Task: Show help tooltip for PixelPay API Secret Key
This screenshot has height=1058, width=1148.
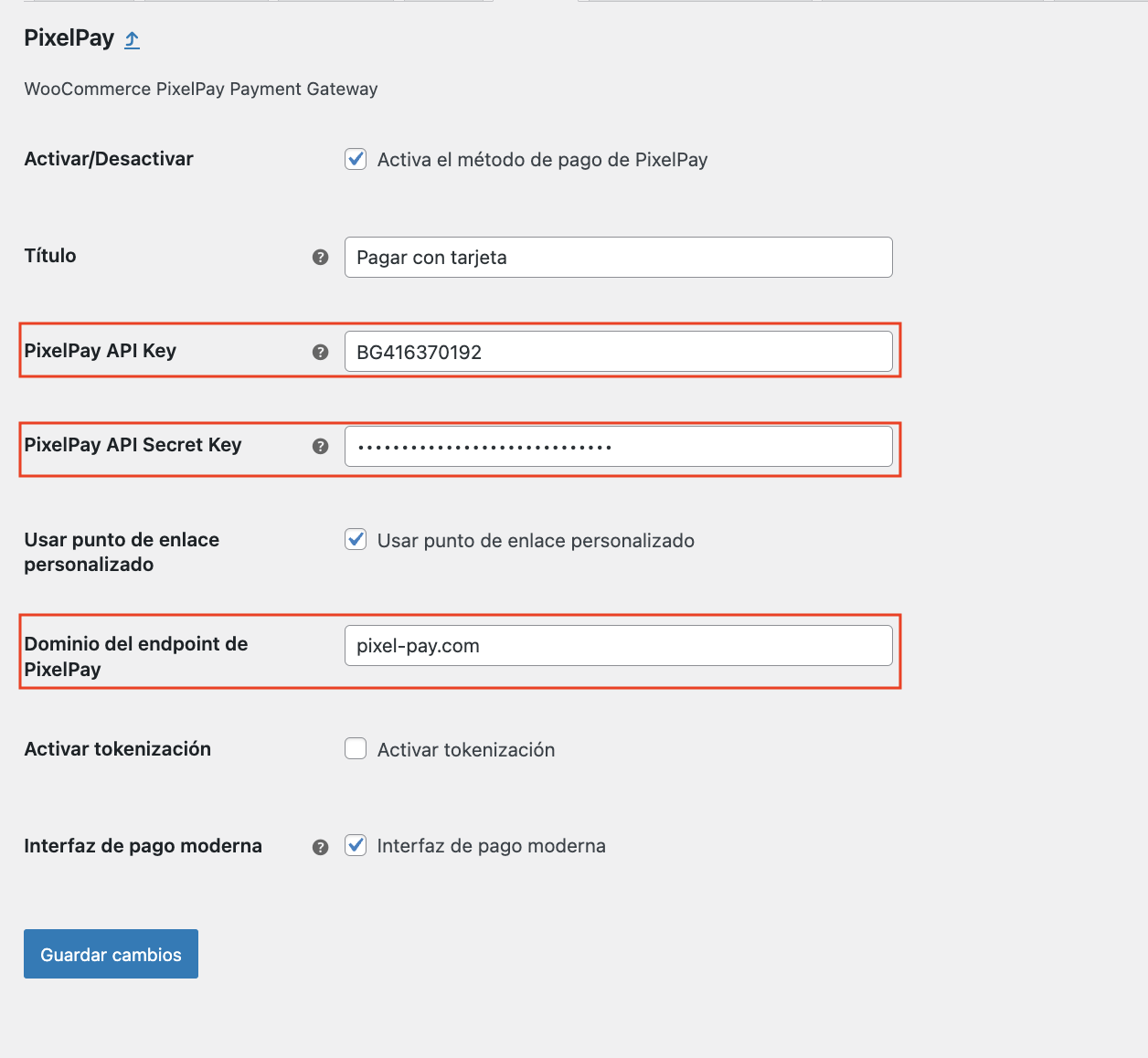Action: 320,446
